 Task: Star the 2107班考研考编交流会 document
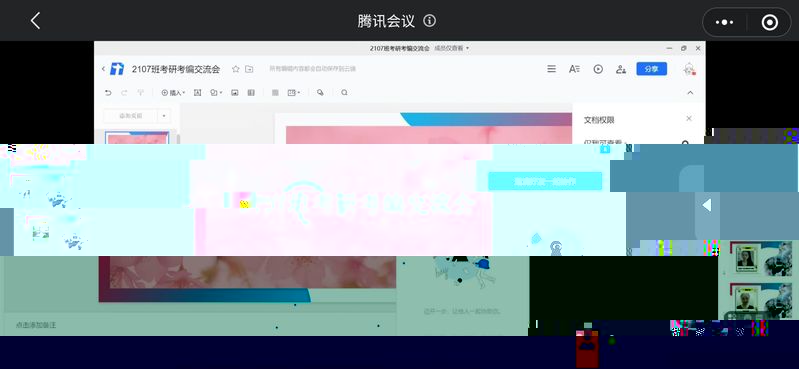point(235,69)
